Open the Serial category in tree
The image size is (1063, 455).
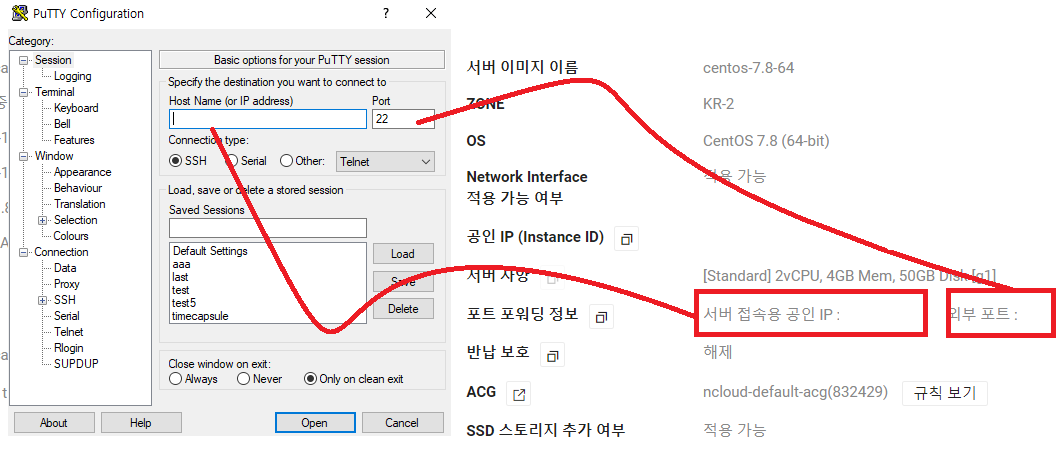click(66, 316)
